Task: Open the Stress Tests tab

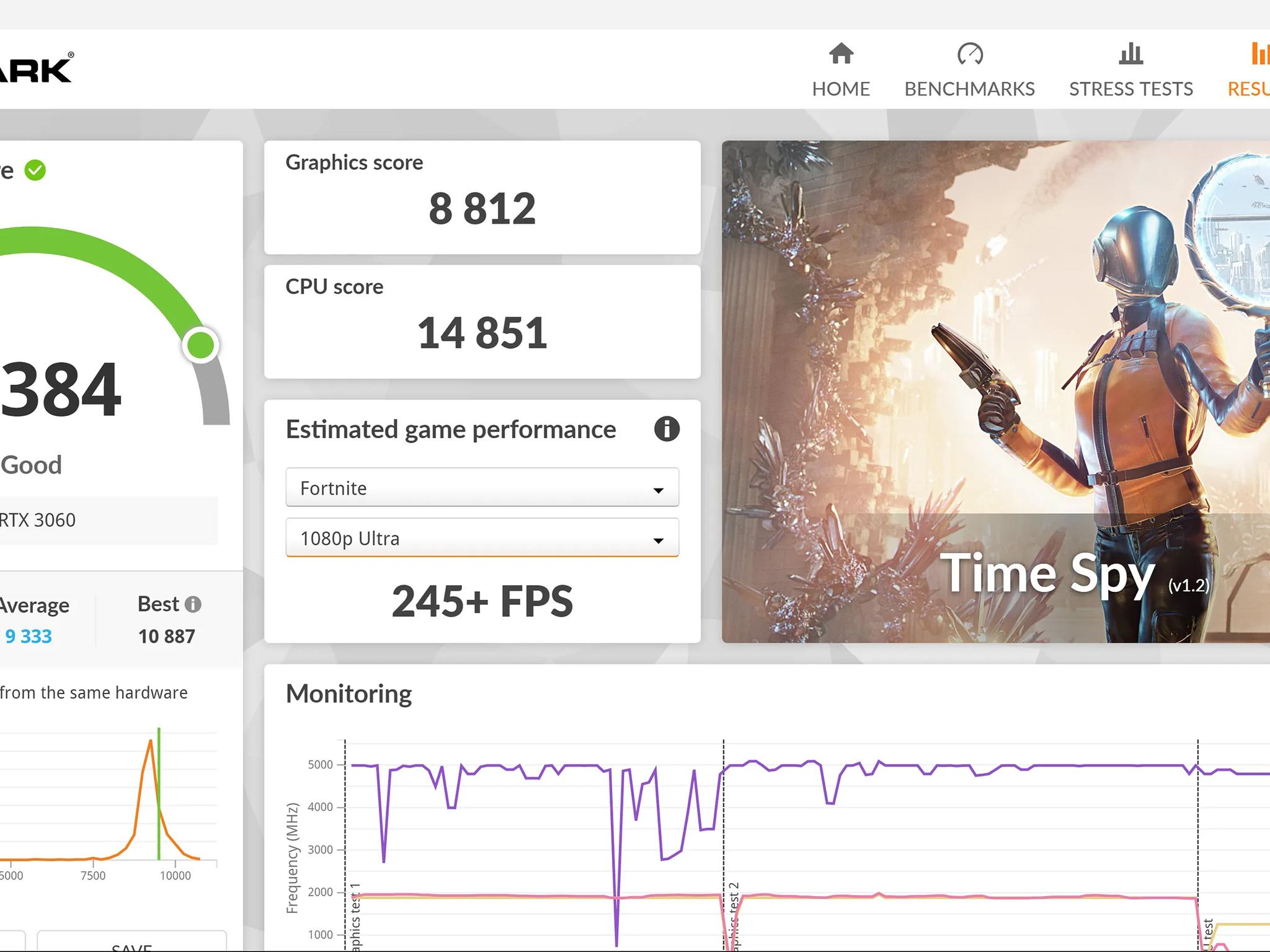Action: pyautogui.click(x=1130, y=70)
